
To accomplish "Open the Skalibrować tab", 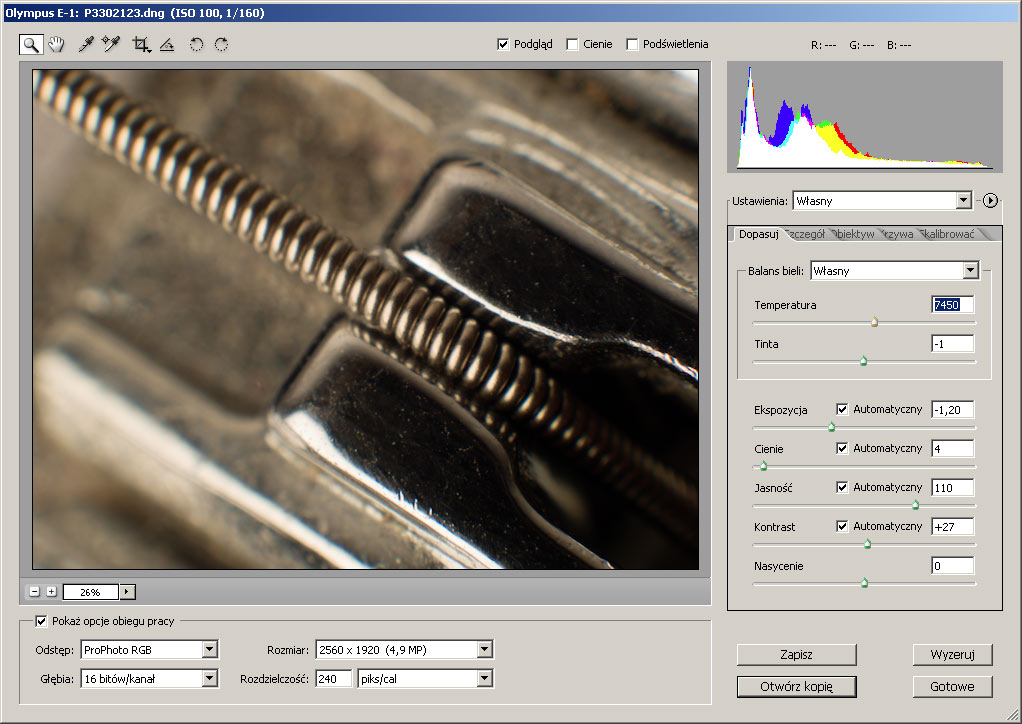I will click(x=947, y=234).
